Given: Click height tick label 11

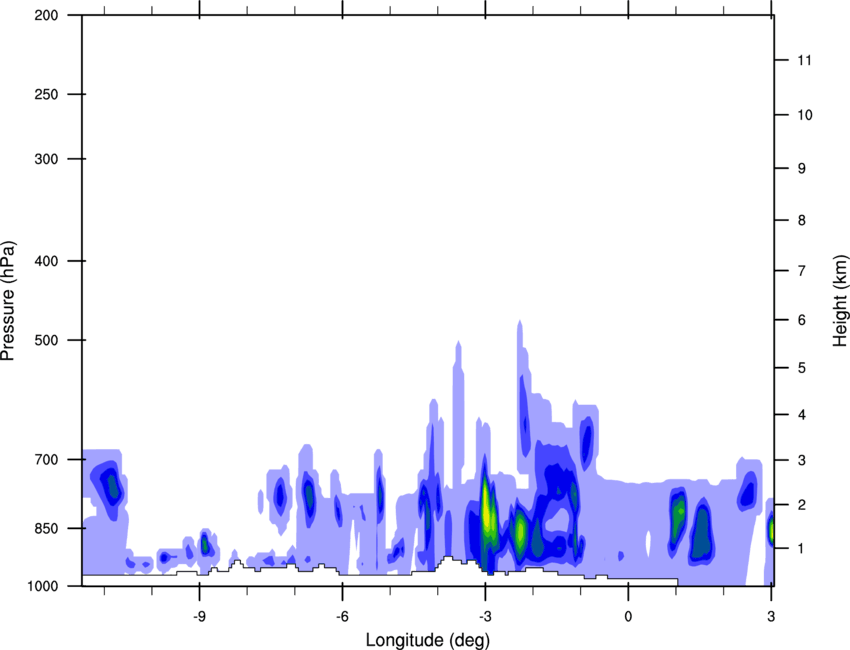Looking at the screenshot, I should click(x=805, y=60).
